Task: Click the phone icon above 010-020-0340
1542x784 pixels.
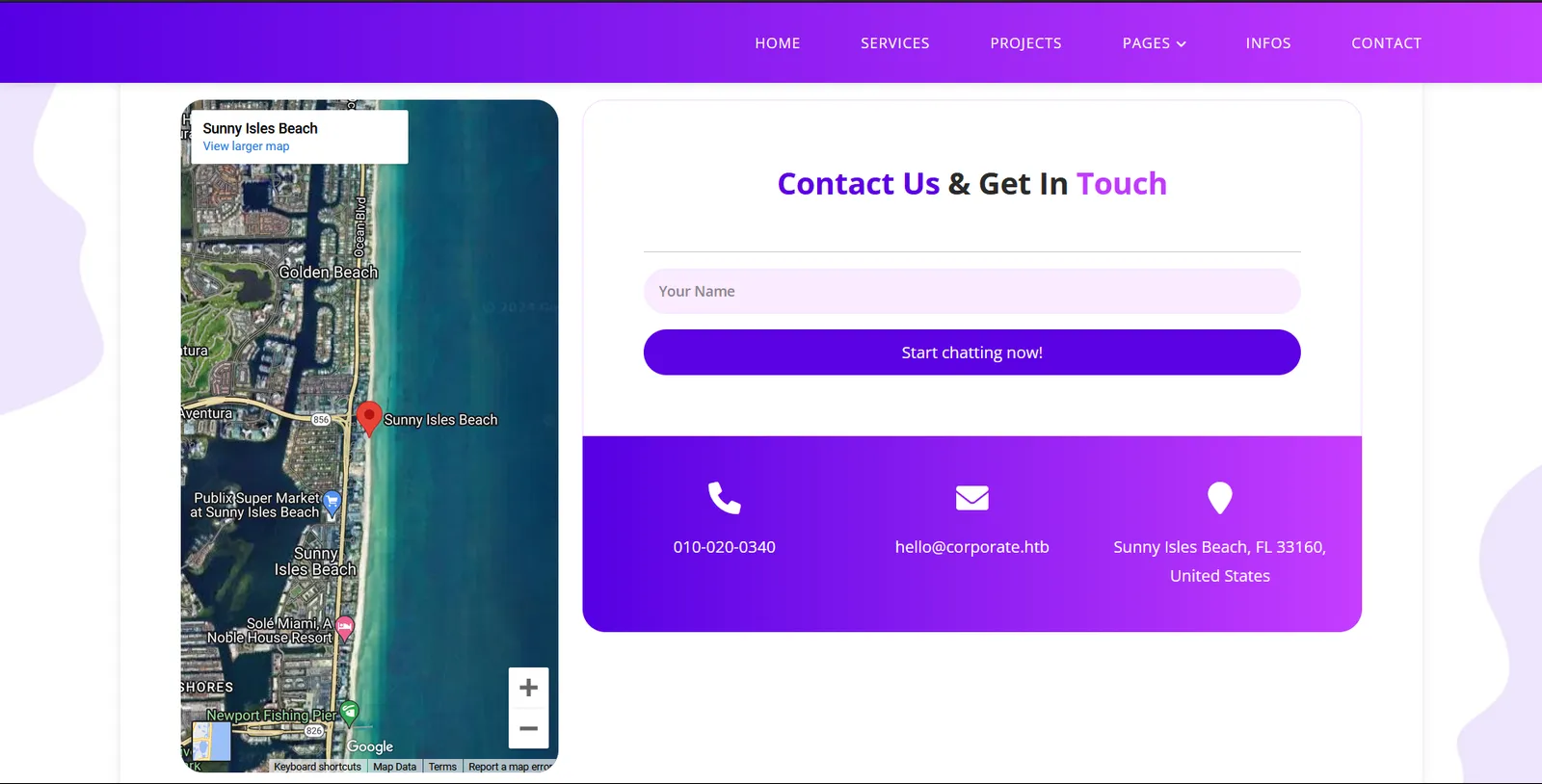Action: tap(724, 498)
